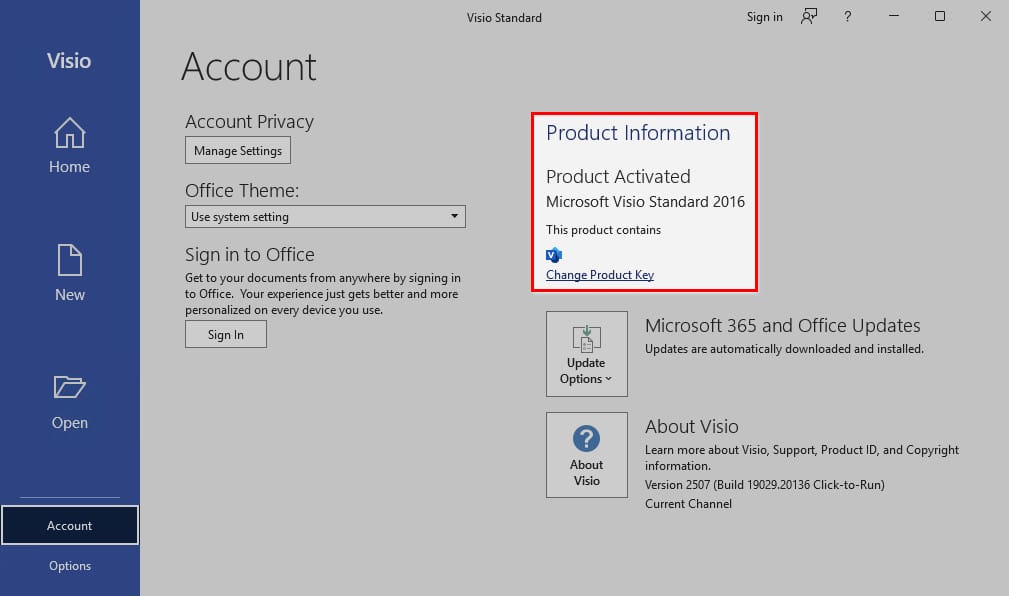Maximize the Visio window
This screenshot has height=596, width=1009.
tap(940, 16)
